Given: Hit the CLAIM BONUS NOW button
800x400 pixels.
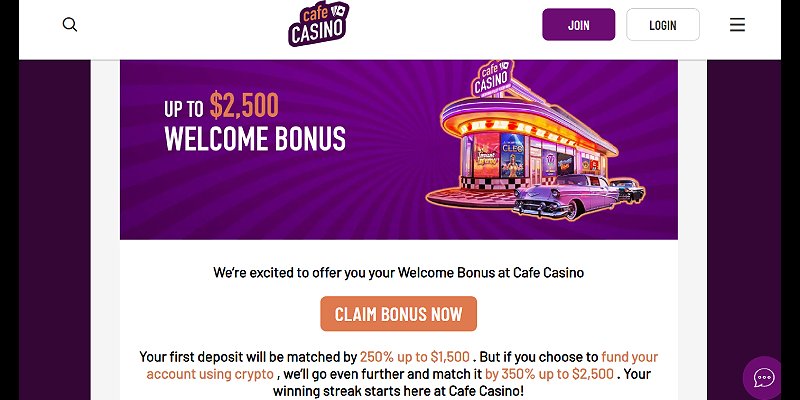Looking at the screenshot, I should click(398, 314).
